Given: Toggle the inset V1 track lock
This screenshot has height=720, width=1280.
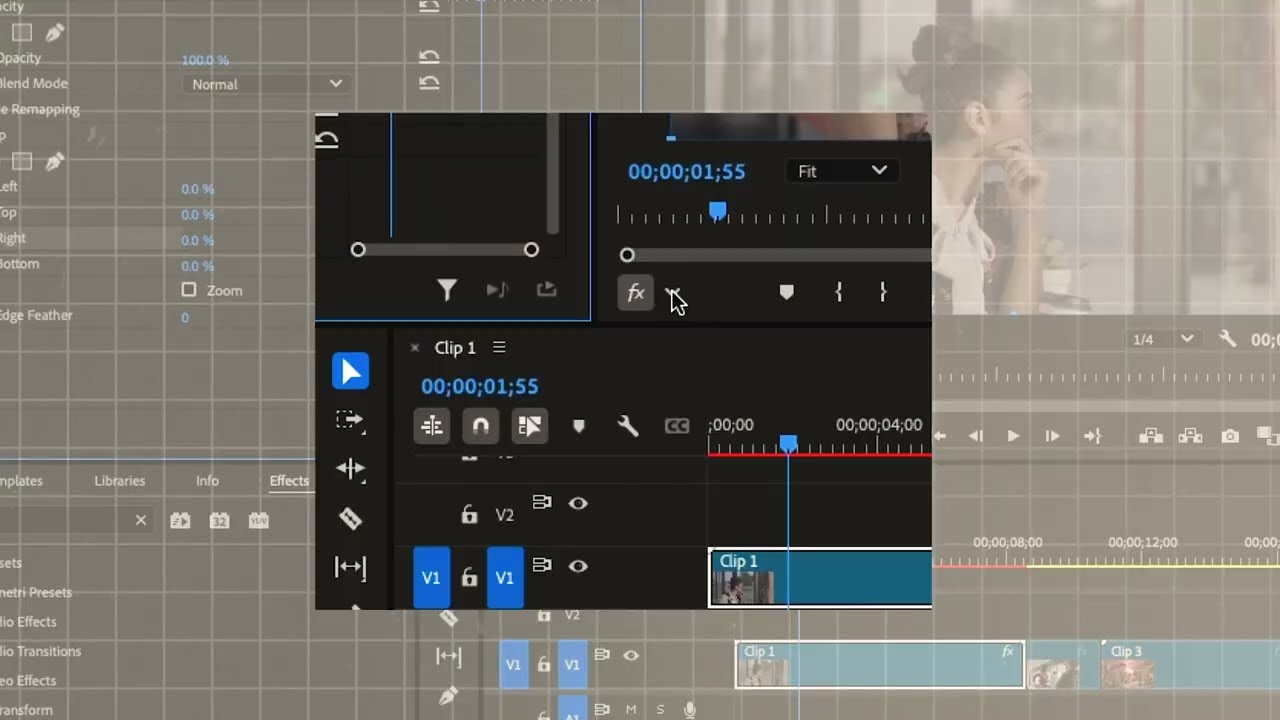Looking at the screenshot, I should (469, 577).
